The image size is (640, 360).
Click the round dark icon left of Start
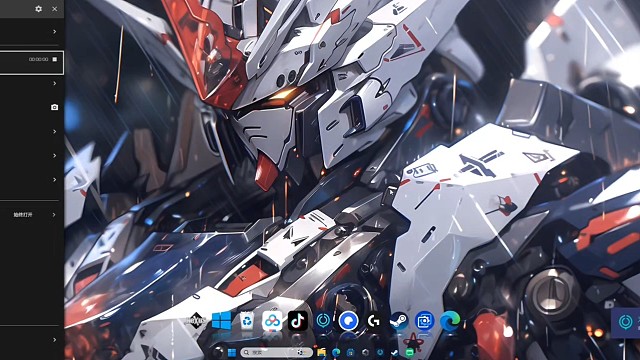click(218, 352)
